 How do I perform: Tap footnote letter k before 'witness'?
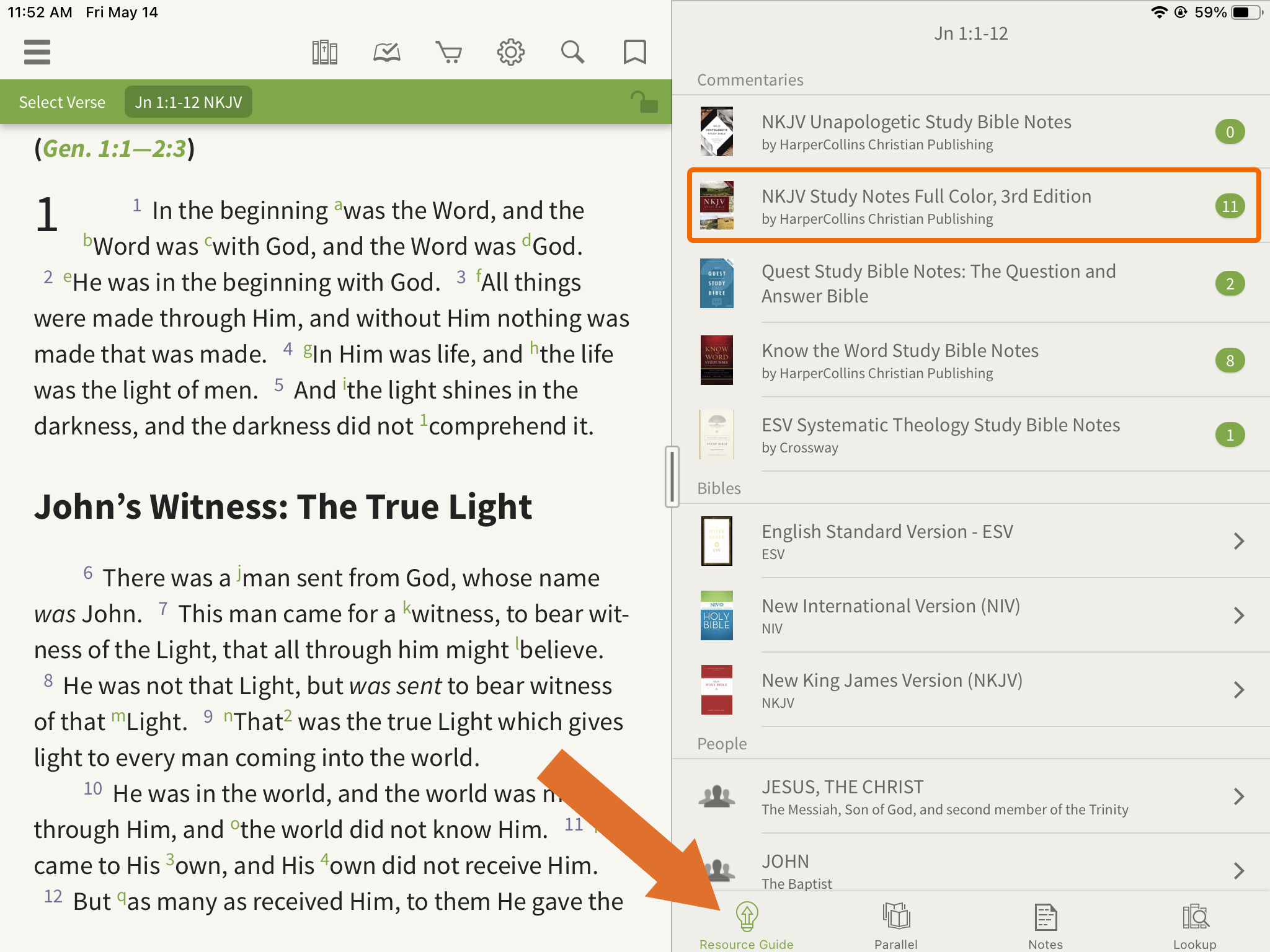[407, 607]
